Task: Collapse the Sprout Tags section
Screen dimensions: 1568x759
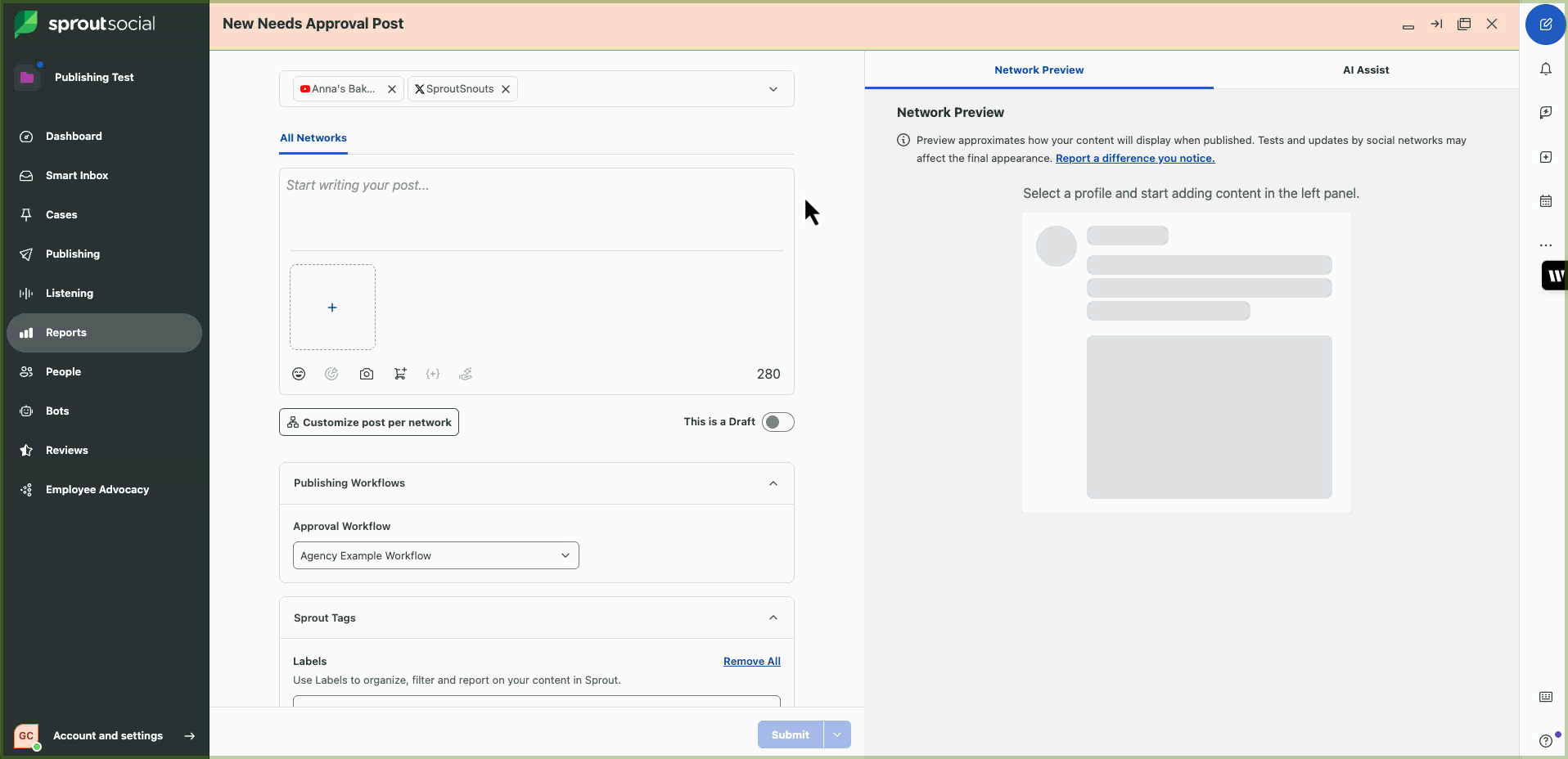Action: [773, 618]
